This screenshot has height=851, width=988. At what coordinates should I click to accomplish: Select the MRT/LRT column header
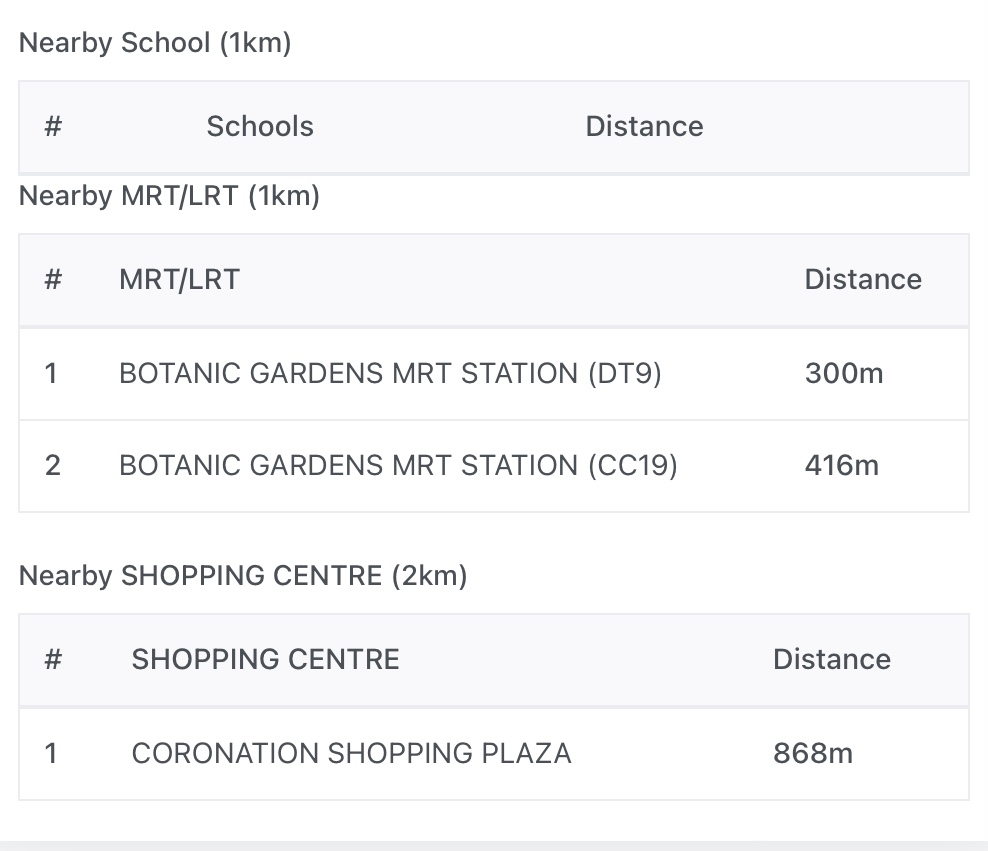point(179,280)
